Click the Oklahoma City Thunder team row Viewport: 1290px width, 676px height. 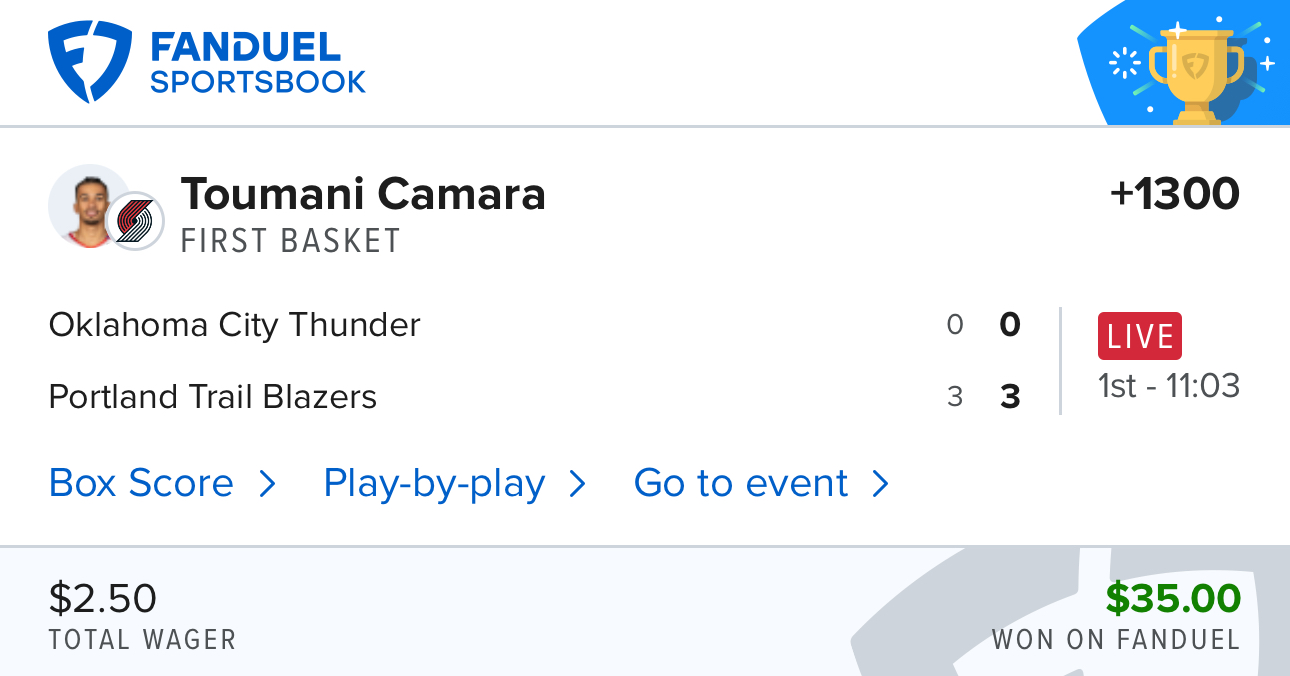point(534,325)
